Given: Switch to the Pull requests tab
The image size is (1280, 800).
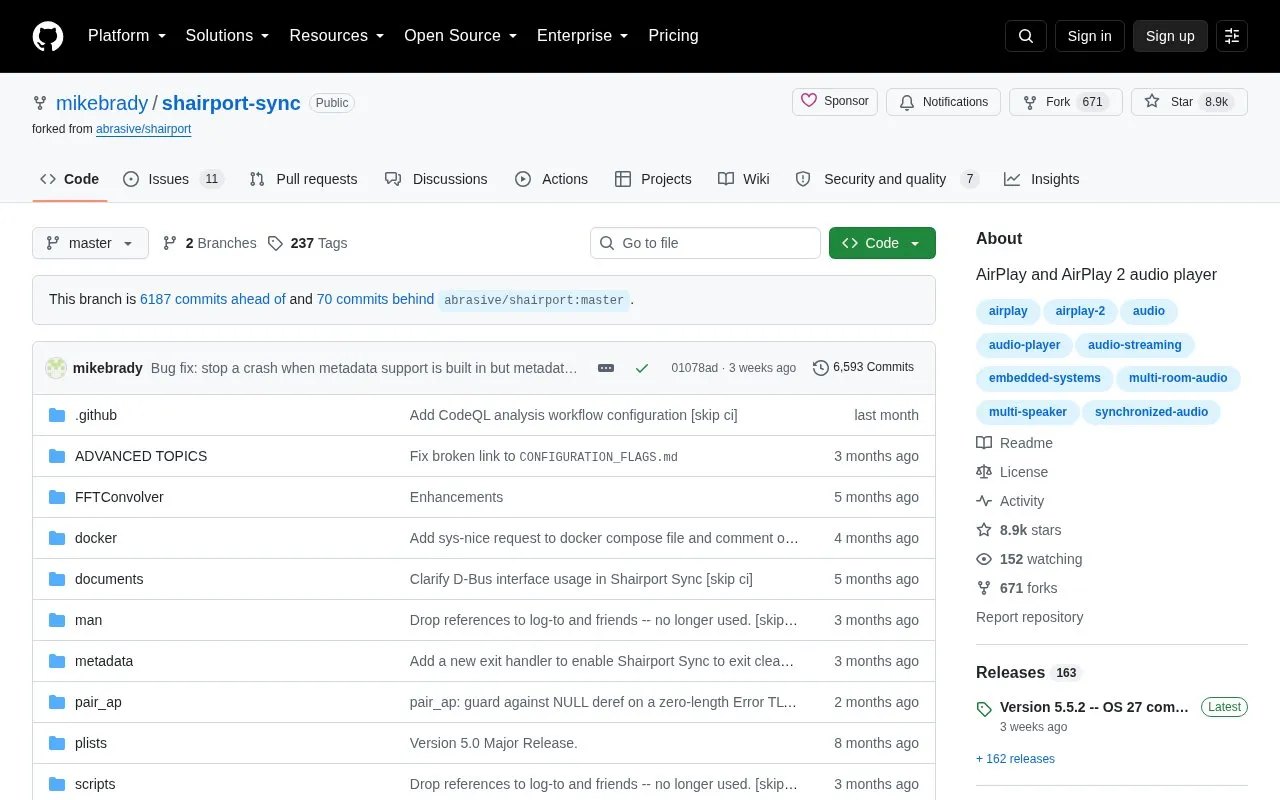Looking at the screenshot, I should [x=303, y=179].
